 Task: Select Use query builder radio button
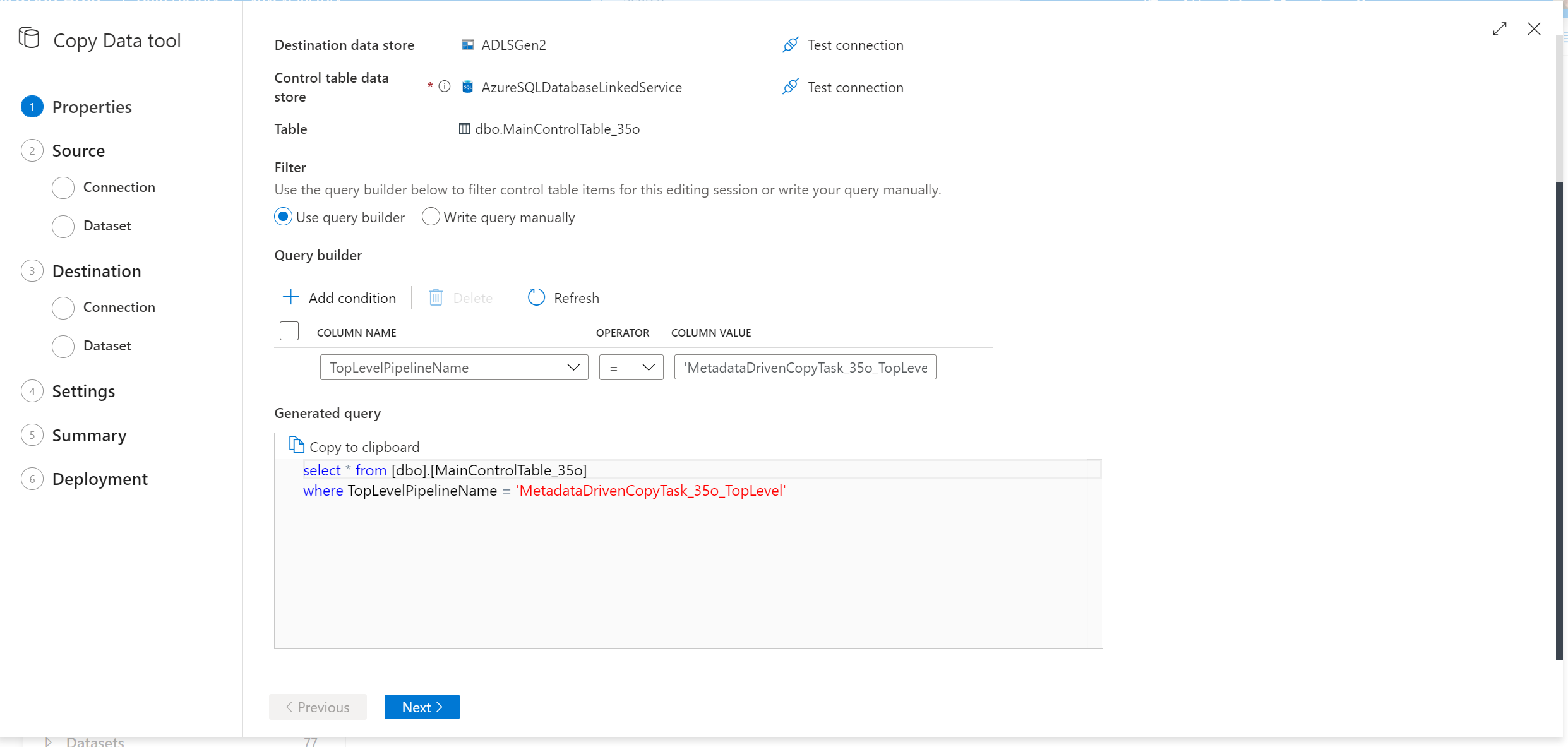click(284, 217)
